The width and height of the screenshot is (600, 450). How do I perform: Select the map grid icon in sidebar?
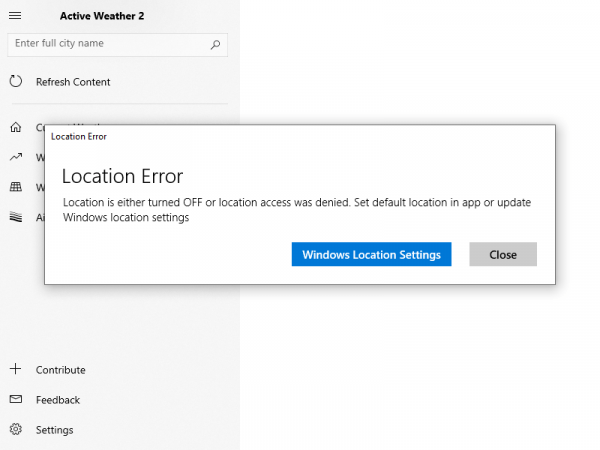[x=16, y=187]
